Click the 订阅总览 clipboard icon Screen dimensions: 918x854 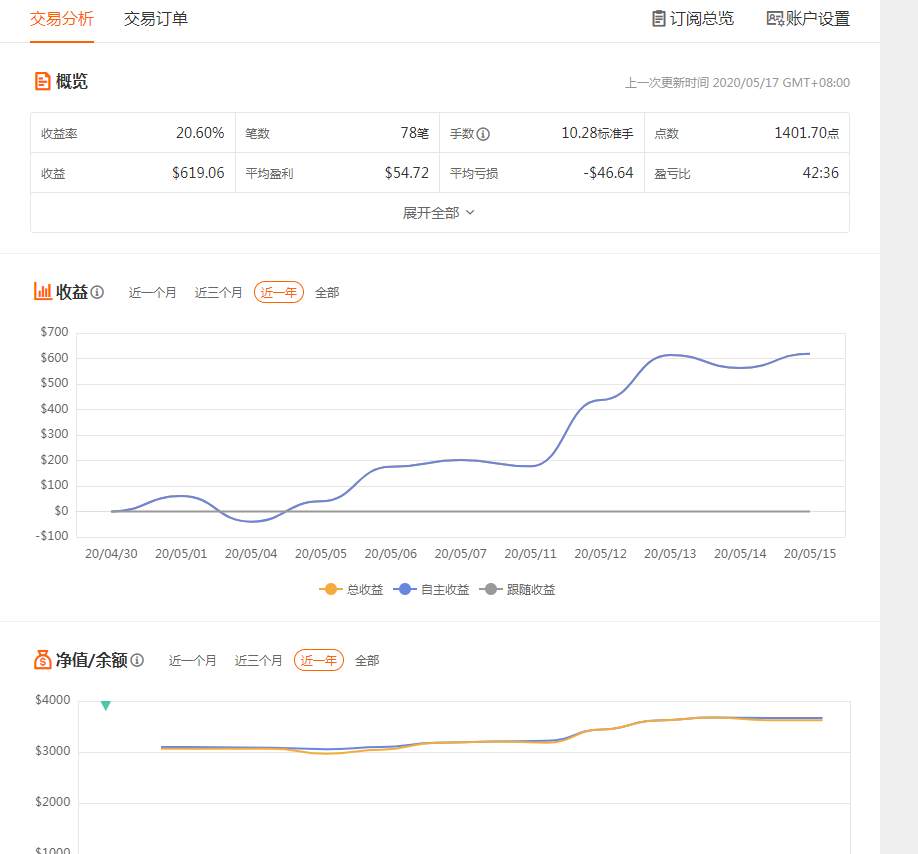point(659,19)
